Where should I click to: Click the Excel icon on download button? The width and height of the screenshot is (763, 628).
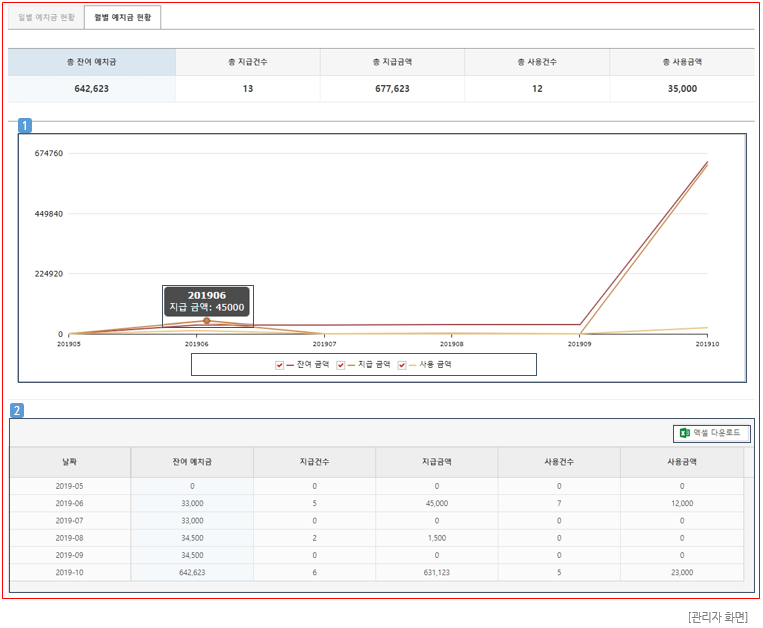pyautogui.click(x=685, y=433)
